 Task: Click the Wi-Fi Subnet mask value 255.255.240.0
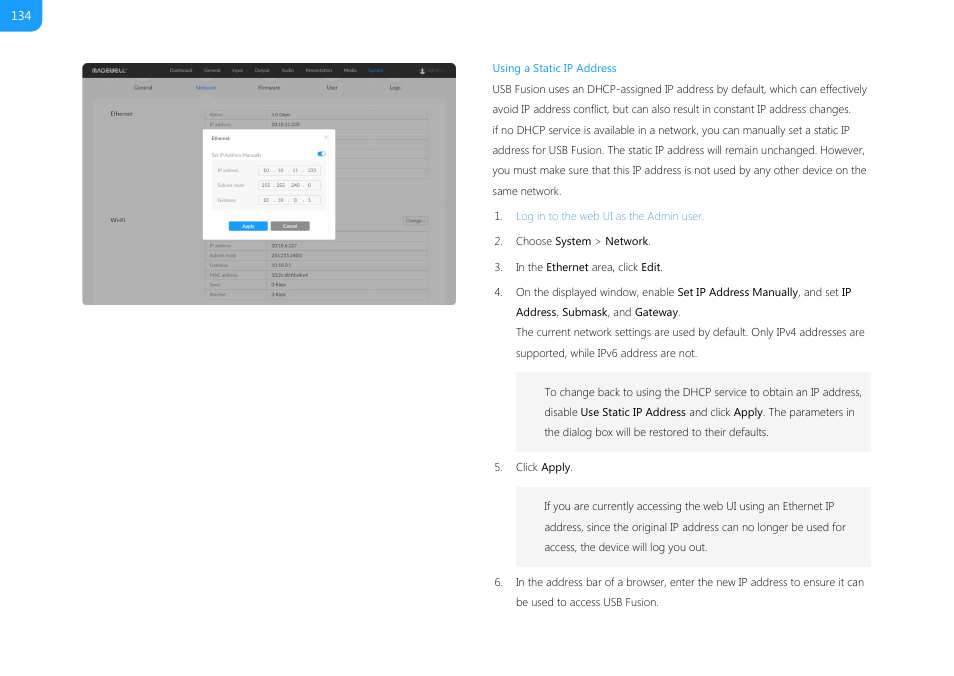287,256
